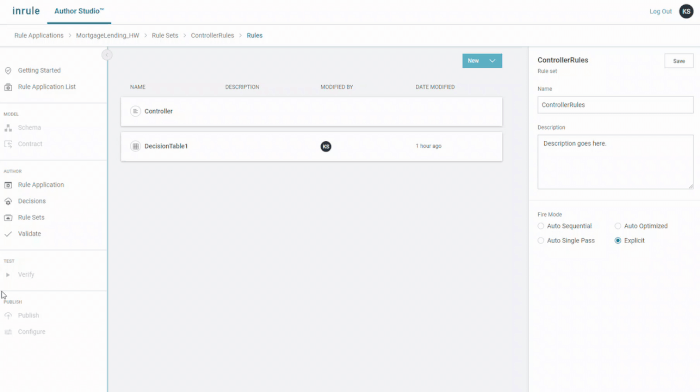
Task: Click the Decisions icon in sidebar
Action: click(8, 201)
